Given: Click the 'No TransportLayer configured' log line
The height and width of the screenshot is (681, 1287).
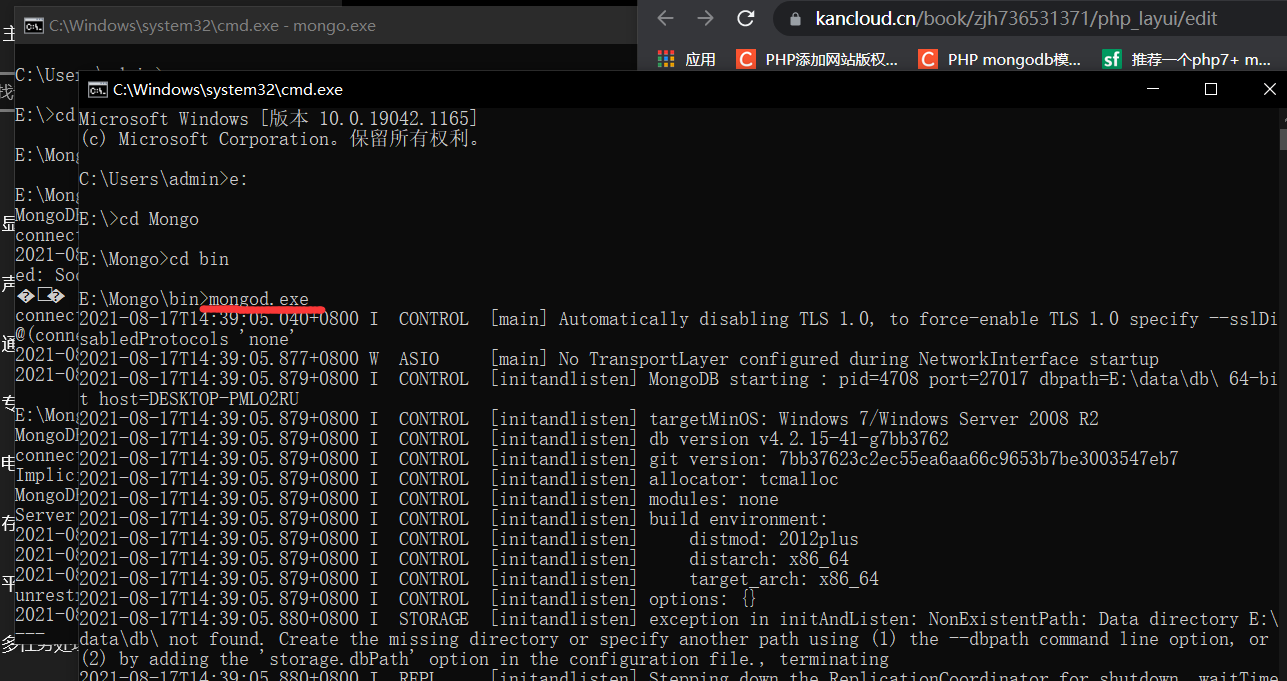Looking at the screenshot, I should (x=619, y=359).
